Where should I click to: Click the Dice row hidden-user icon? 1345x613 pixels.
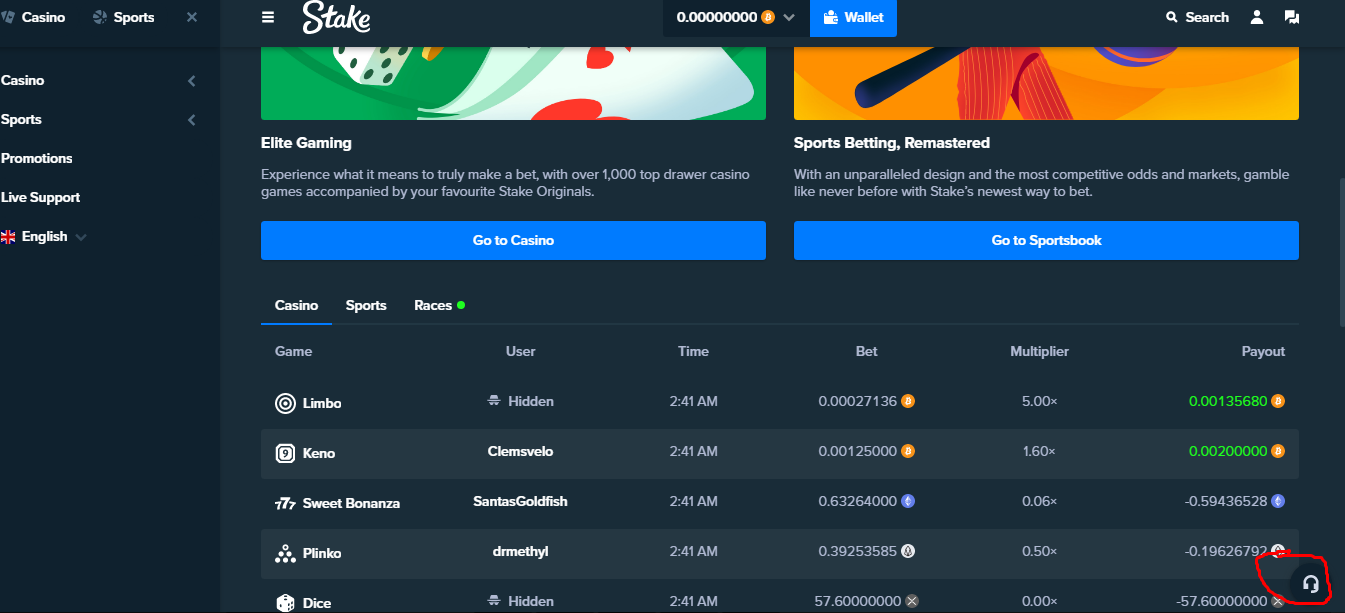(493, 601)
